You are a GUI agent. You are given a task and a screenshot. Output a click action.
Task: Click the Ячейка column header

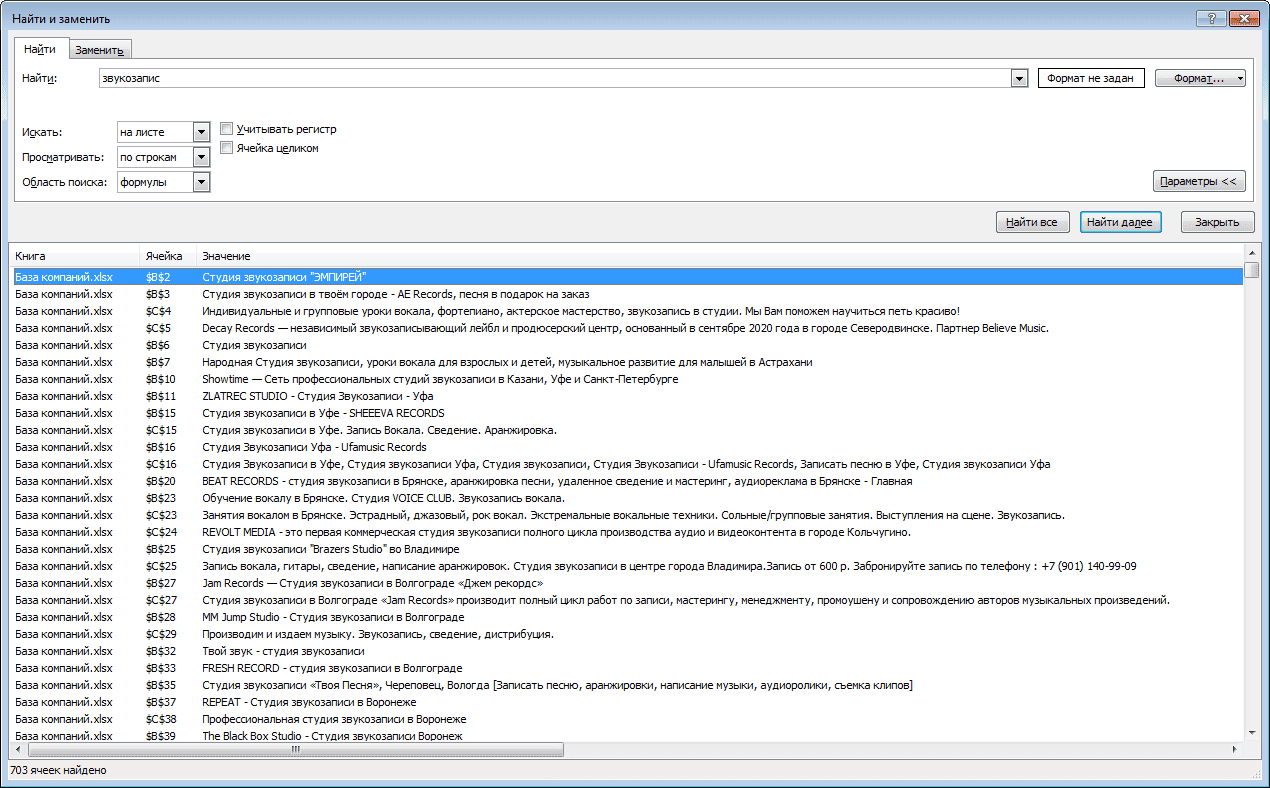pyautogui.click(x=167, y=257)
